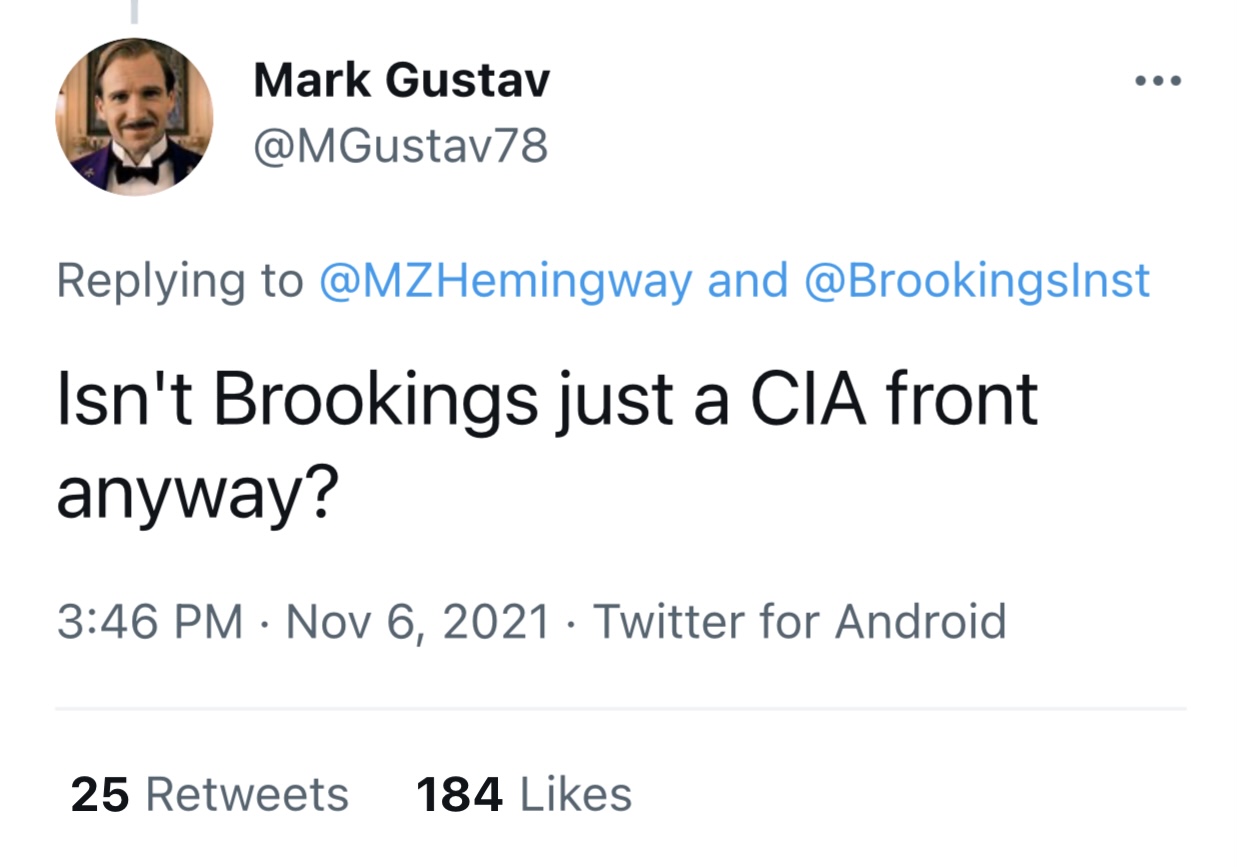Click the bold number 184 count

[459, 795]
